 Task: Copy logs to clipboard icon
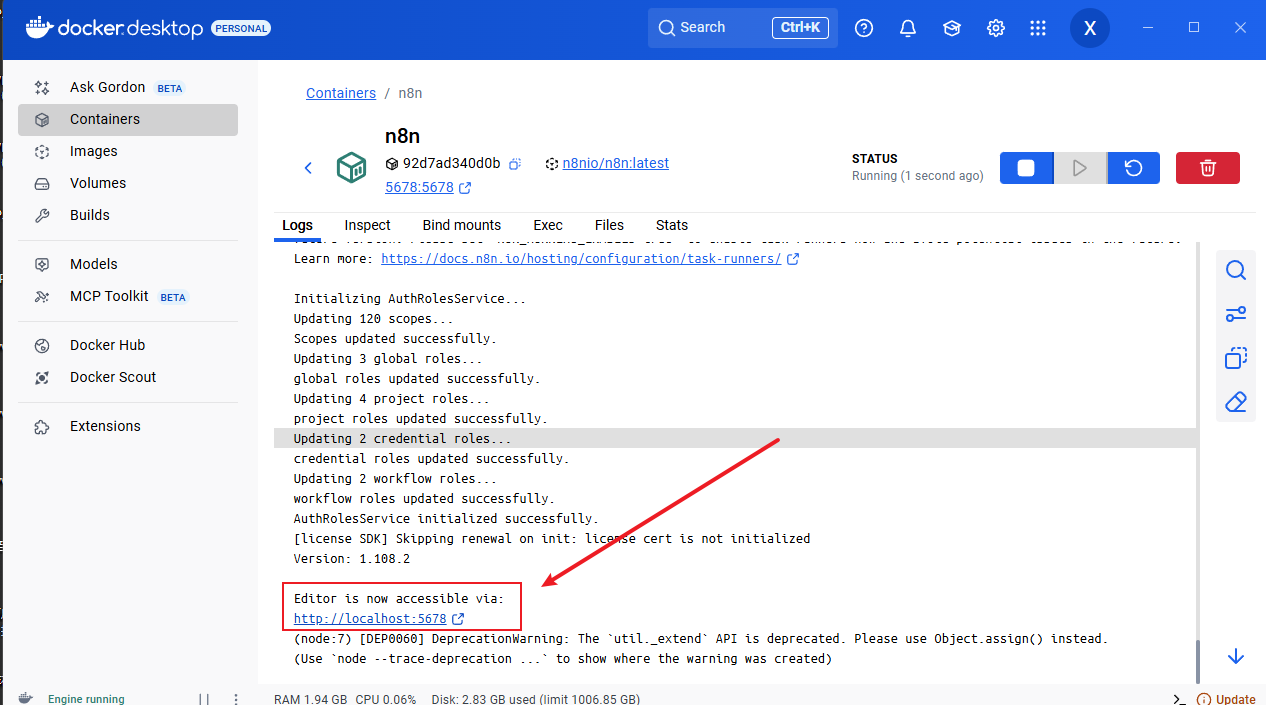1236,358
